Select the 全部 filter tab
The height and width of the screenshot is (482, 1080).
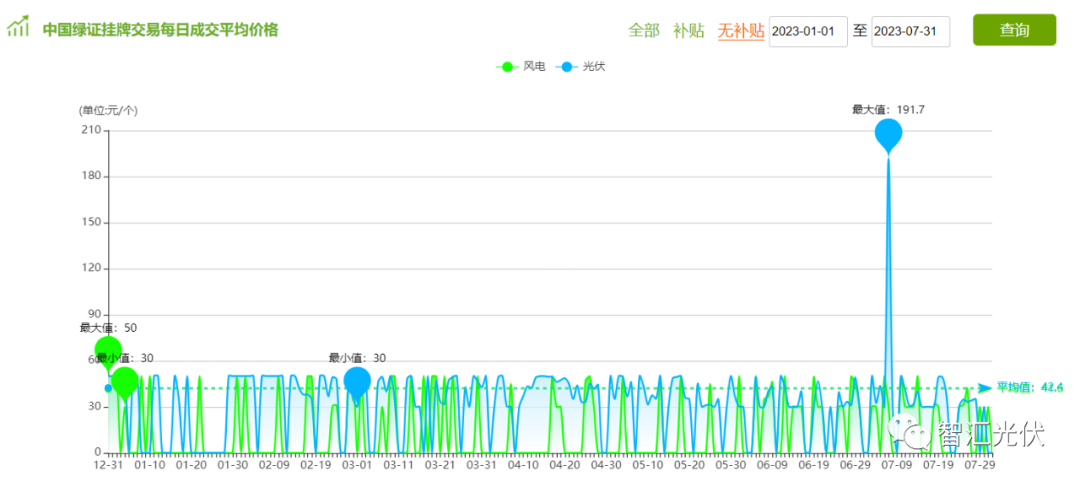click(x=644, y=31)
